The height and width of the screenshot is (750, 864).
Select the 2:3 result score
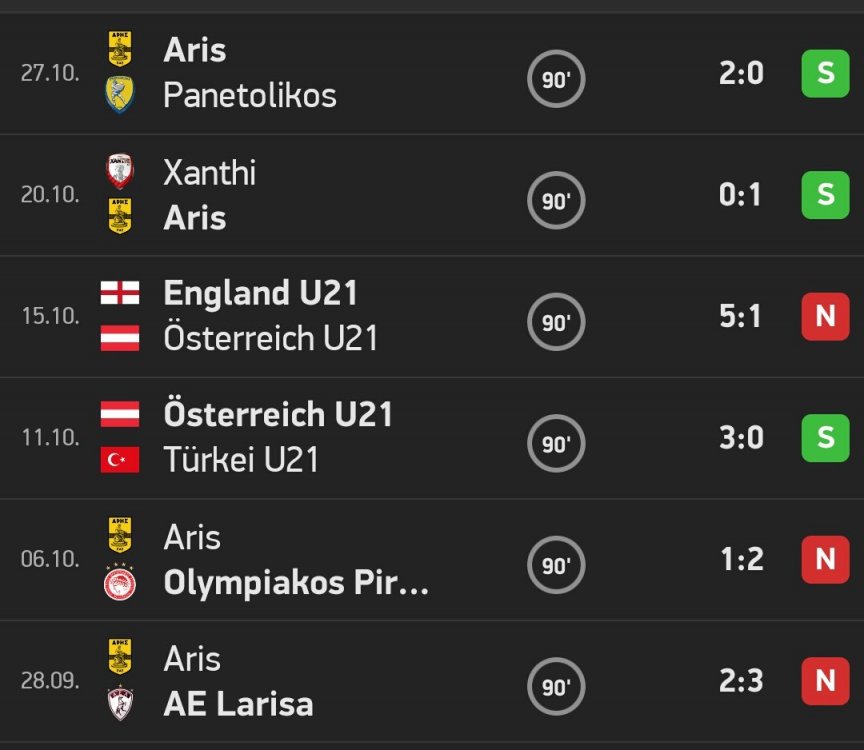[740, 681]
